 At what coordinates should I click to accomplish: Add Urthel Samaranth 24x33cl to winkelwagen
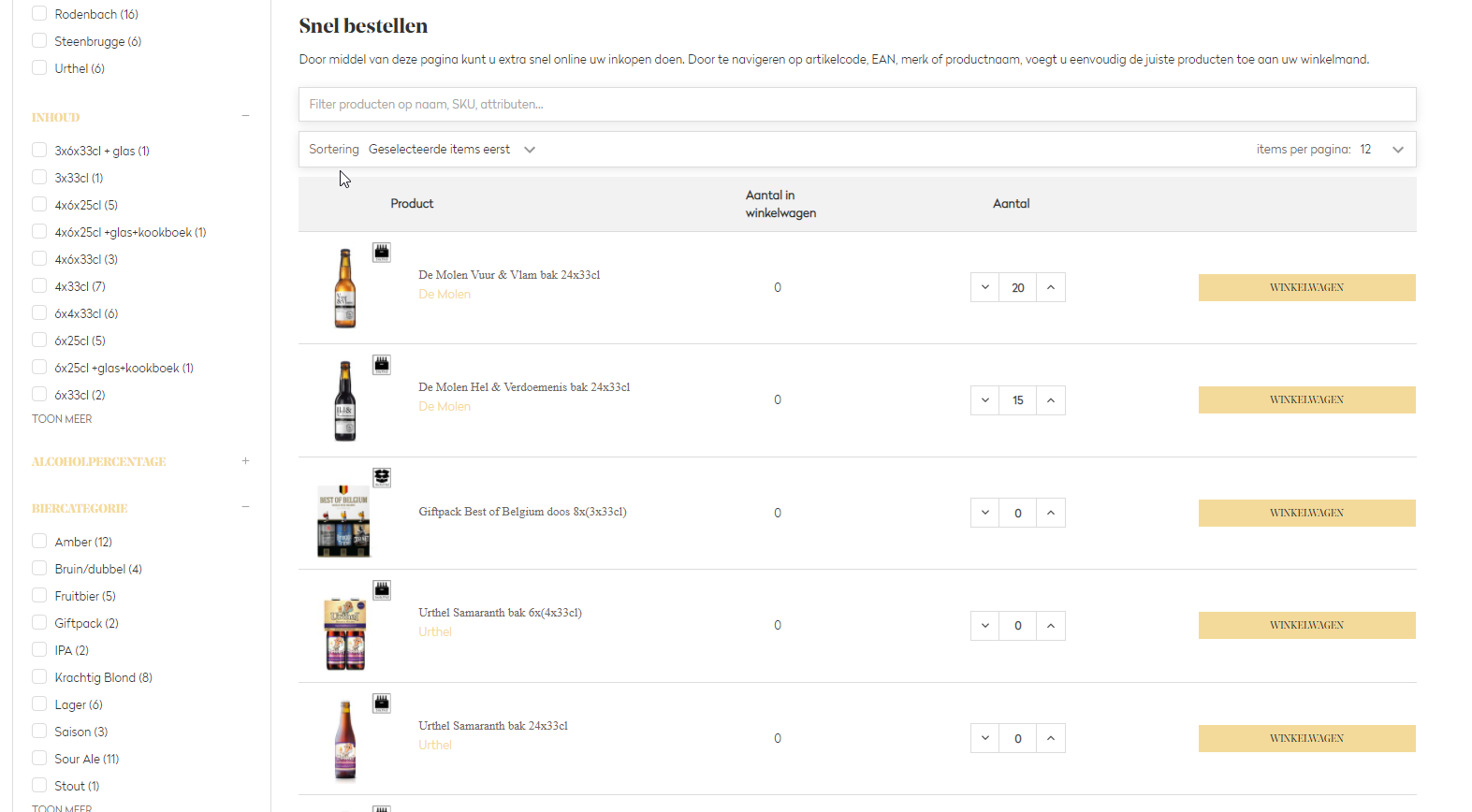point(1306,738)
